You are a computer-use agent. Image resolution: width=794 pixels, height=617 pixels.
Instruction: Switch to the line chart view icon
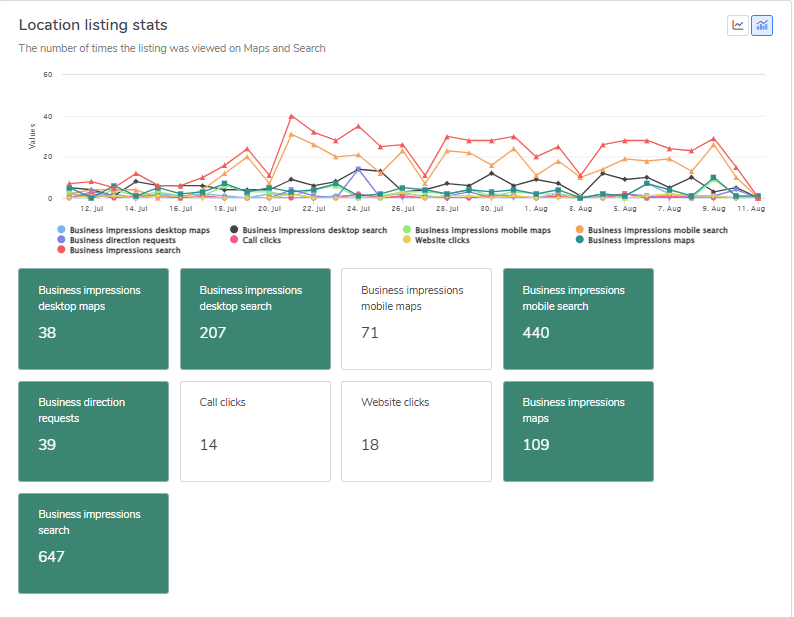pyautogui.click(x=738, y=25)
